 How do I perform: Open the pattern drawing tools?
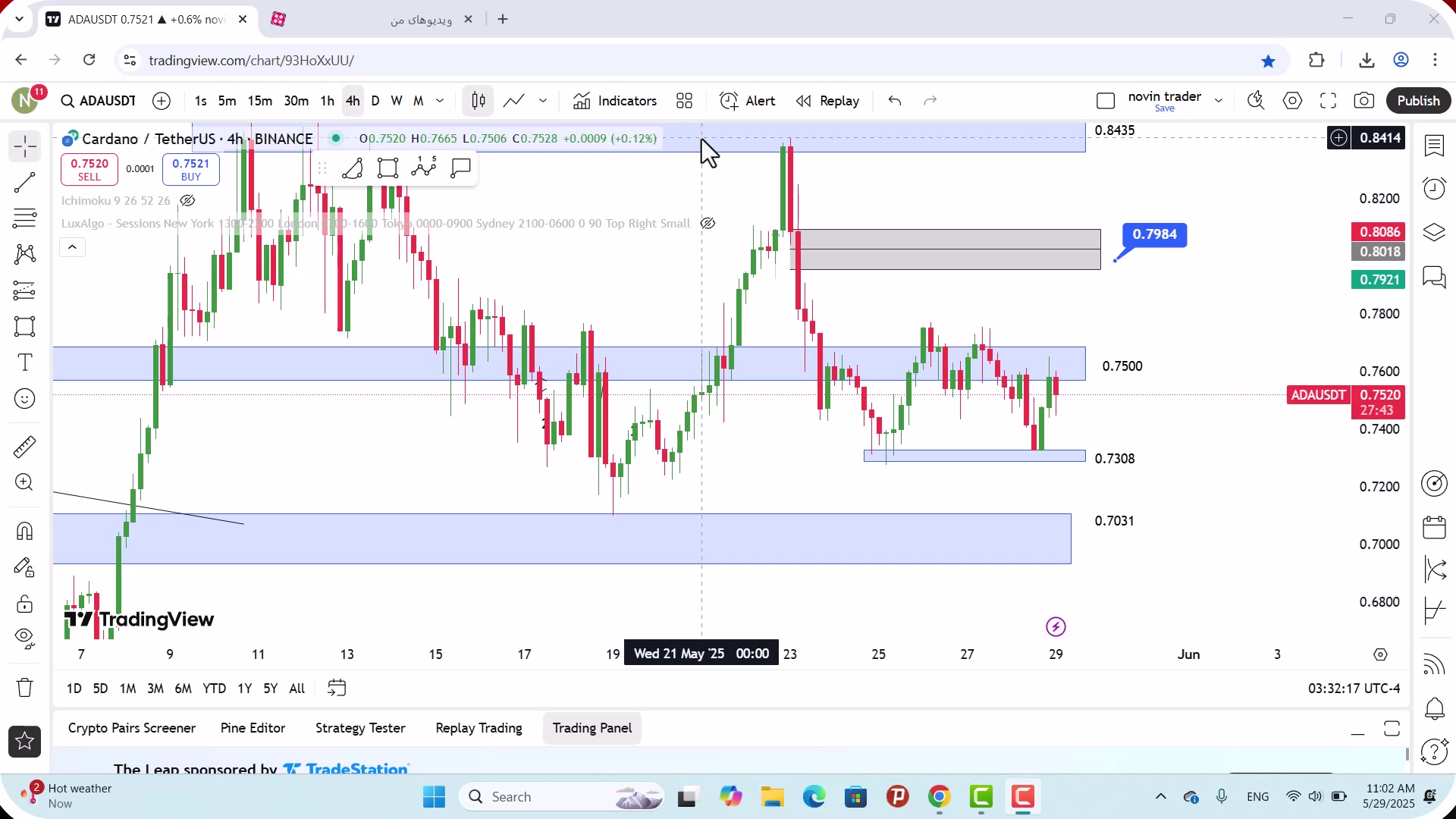point(25,254)
